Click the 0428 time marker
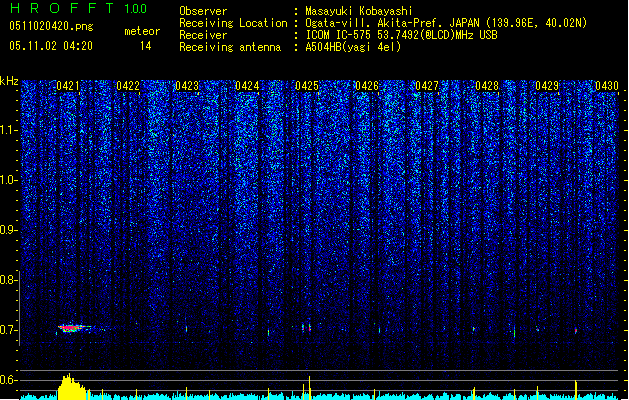629x400 pixels. 487,86
